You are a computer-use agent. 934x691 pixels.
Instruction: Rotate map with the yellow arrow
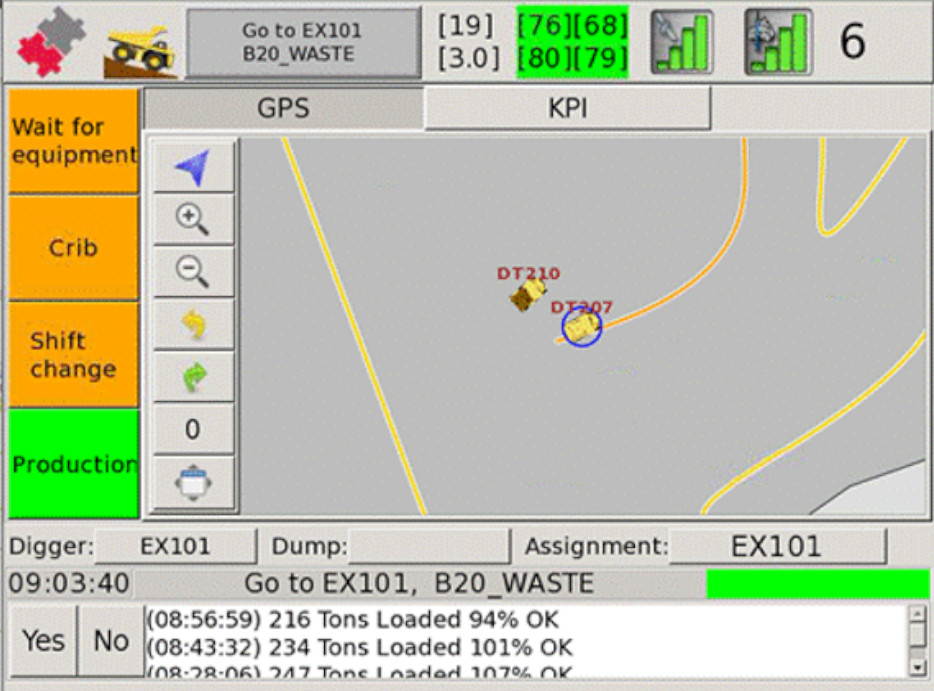(194, 324)
